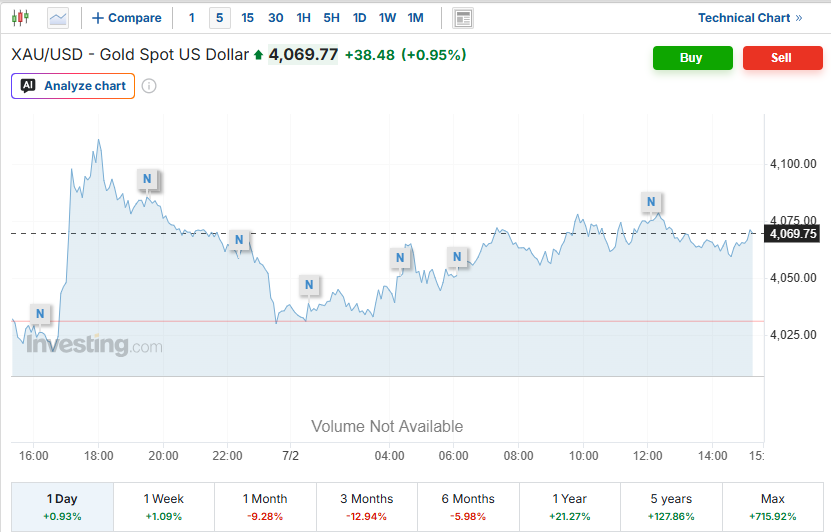Click the AI Analyze chart button
This screenshot has width=831, height=532.
tap(73, 86)
